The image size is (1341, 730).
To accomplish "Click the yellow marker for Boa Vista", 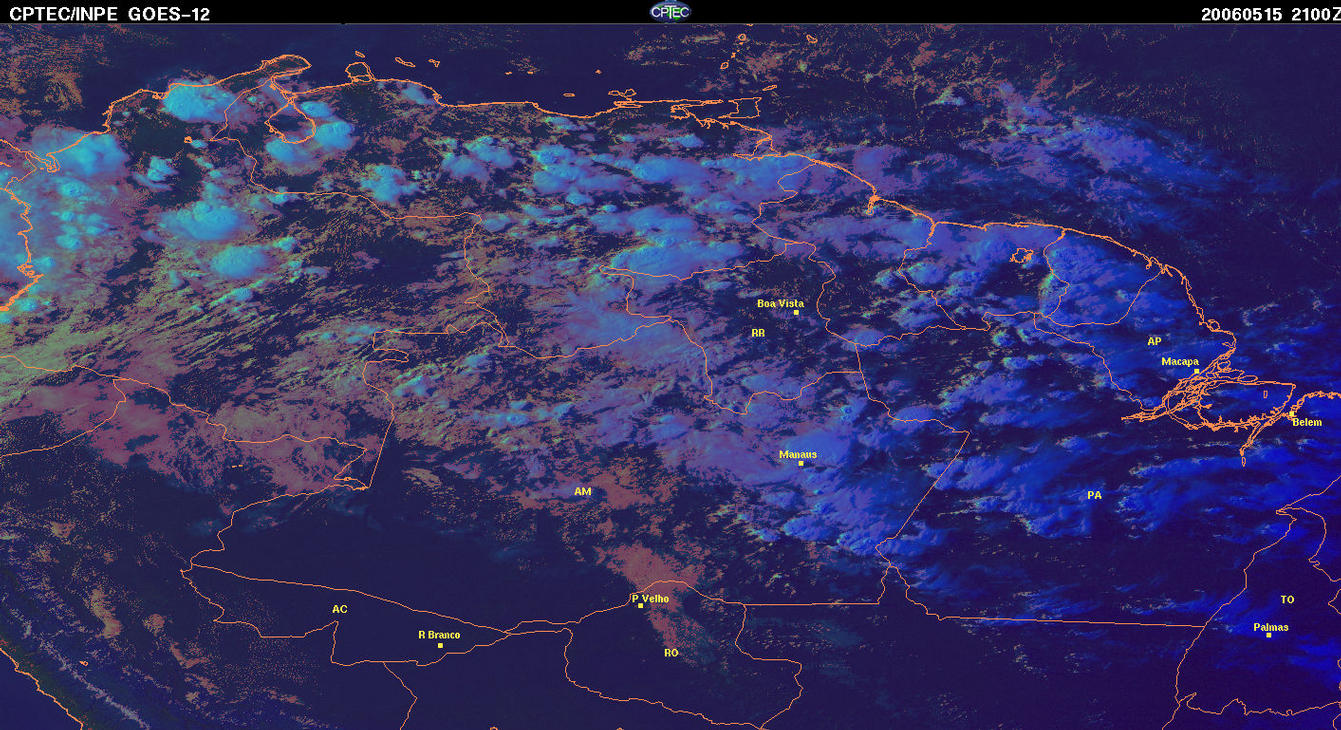I will tap(796, 313).
